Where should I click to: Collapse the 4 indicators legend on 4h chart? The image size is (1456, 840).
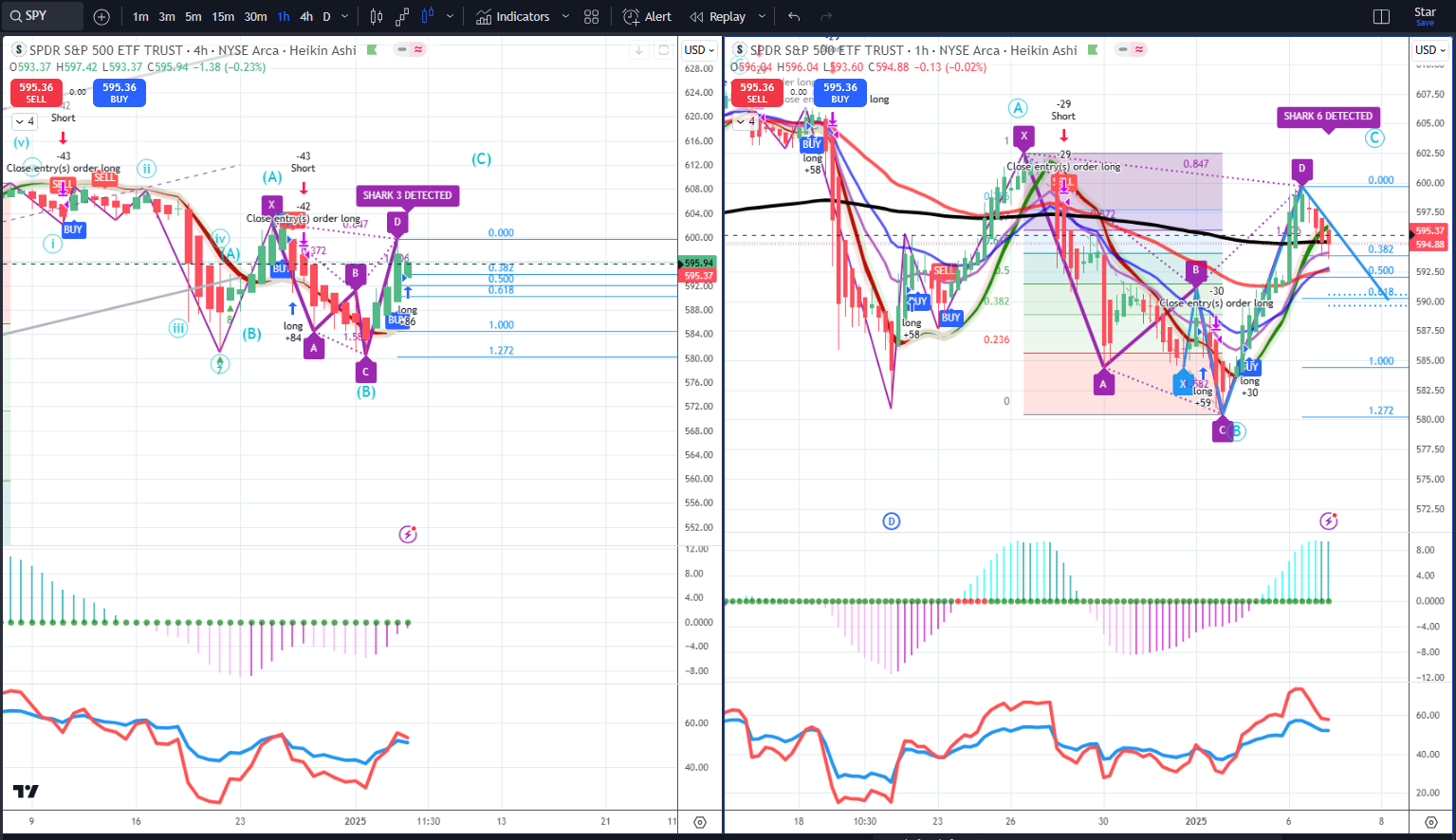click(x=25, y=121)
